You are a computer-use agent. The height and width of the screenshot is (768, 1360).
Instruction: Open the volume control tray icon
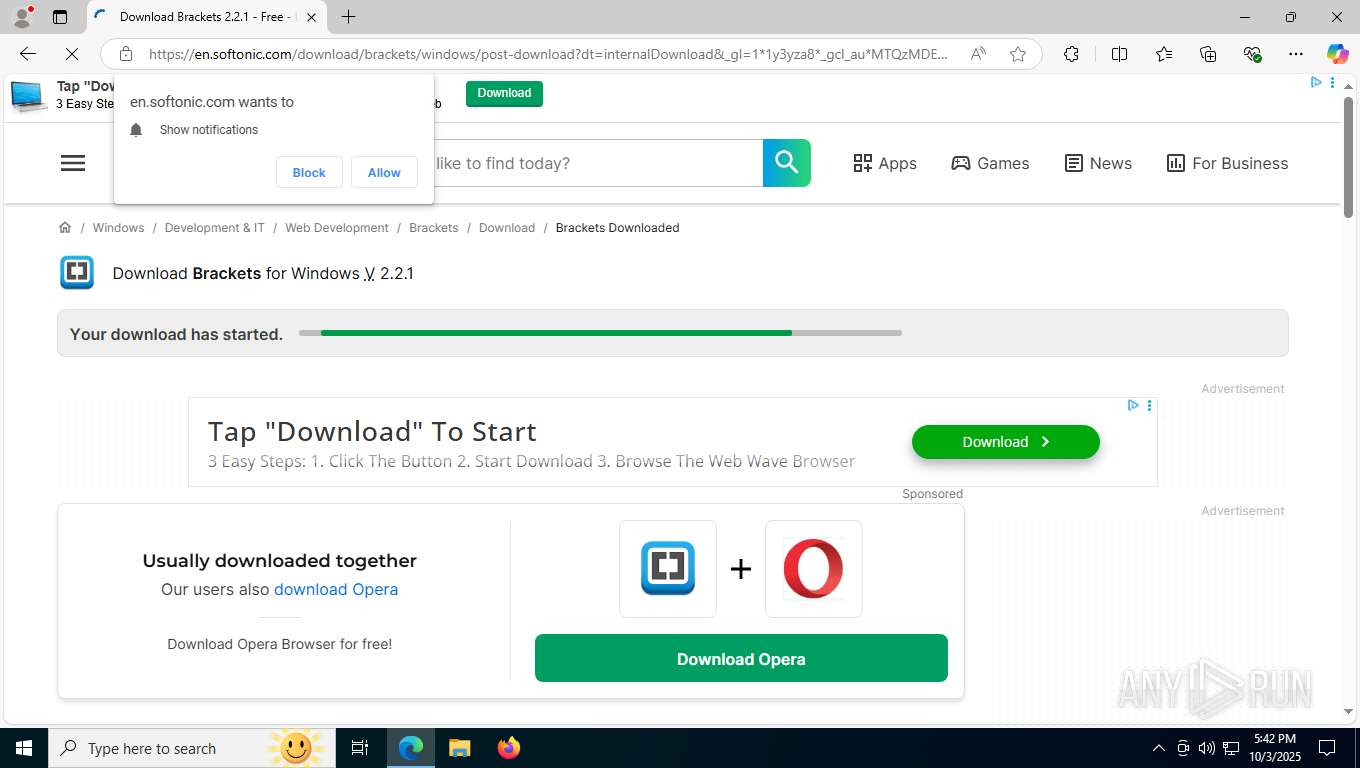pyautogui.click(x=1207, y=748)
